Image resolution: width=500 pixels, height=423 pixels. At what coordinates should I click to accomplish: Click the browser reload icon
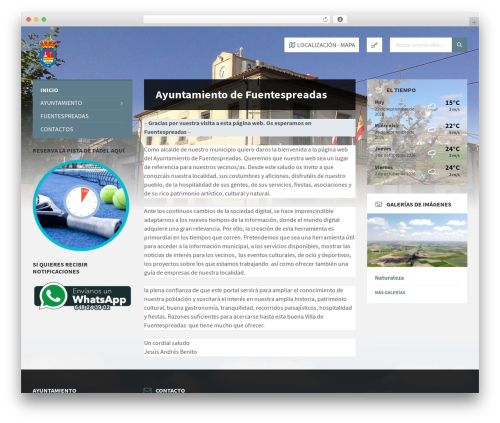pos(325,19)
